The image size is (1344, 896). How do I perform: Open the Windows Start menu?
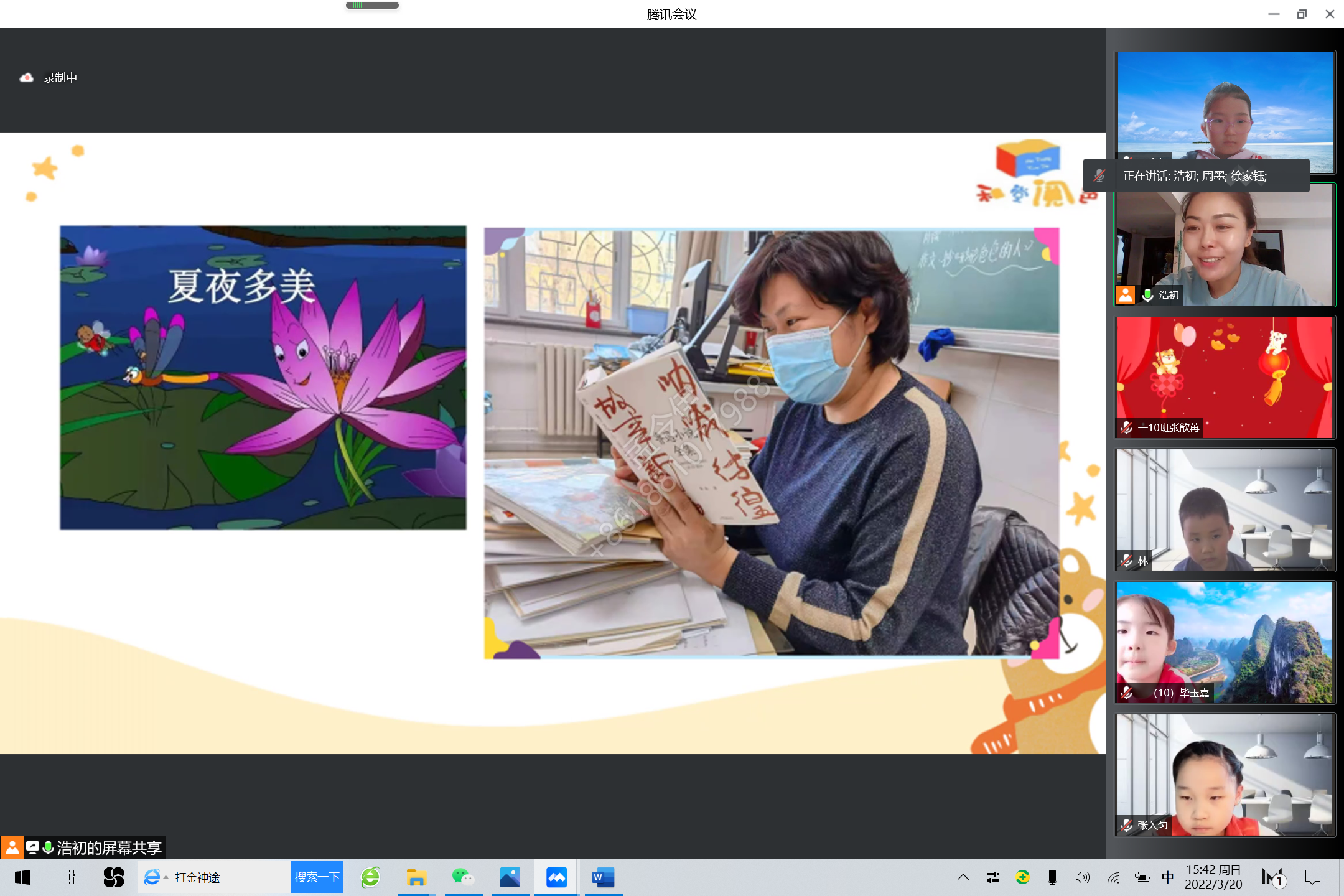click(x=22, y=877)
